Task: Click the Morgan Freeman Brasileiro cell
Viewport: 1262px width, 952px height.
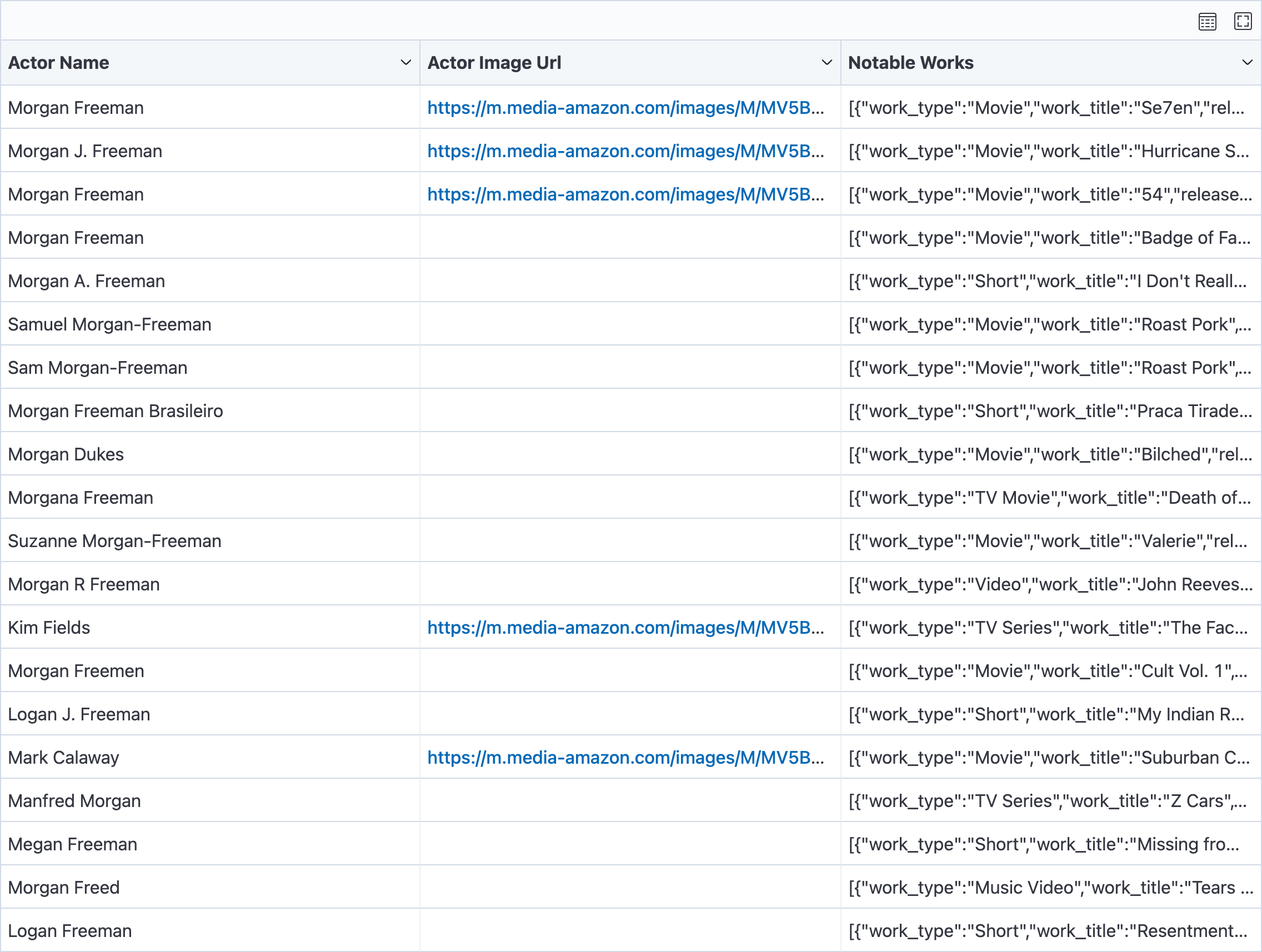Action: click(115, 411)
